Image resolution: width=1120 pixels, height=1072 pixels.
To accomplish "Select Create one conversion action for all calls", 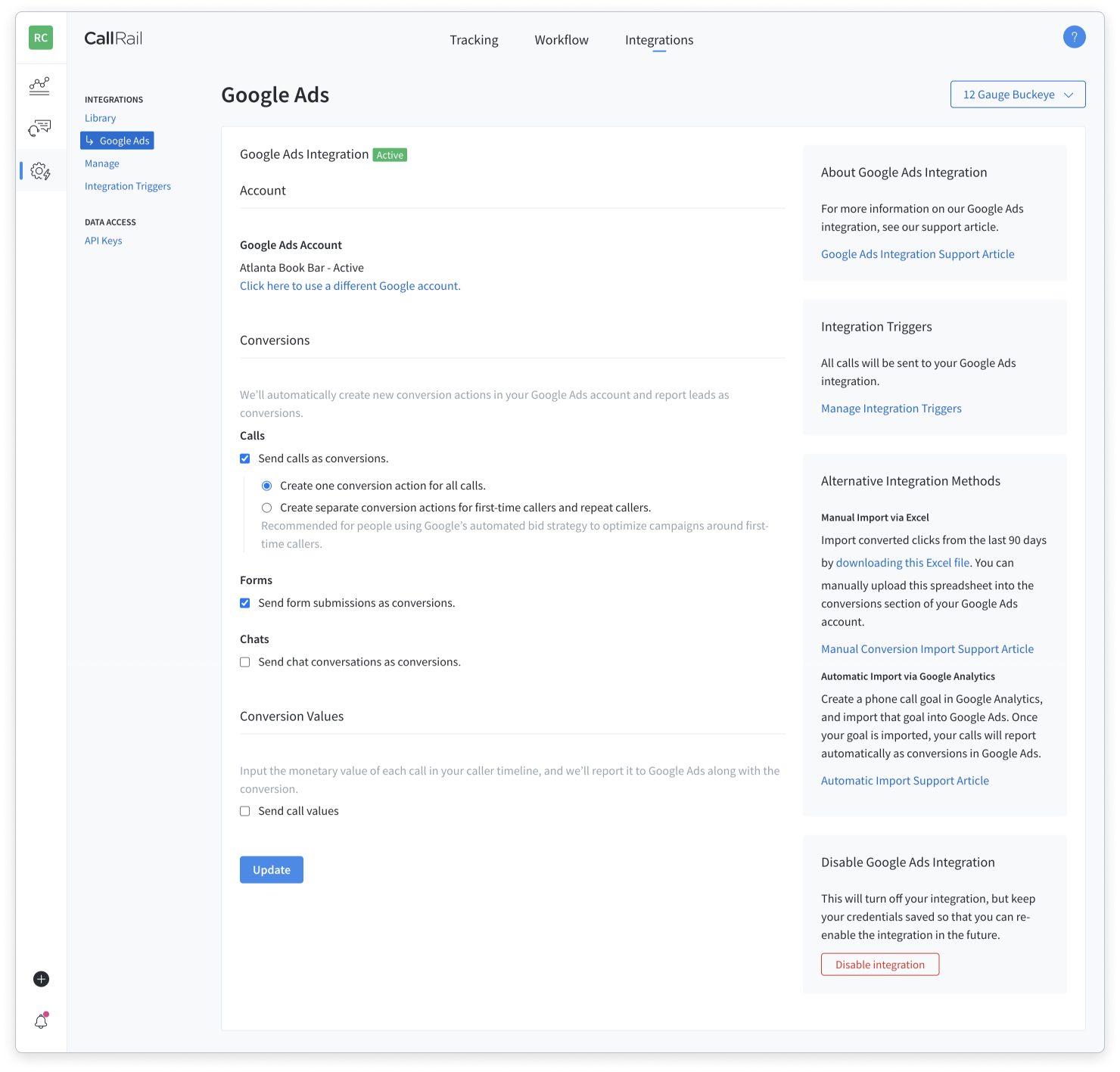I will pos(267,486).
